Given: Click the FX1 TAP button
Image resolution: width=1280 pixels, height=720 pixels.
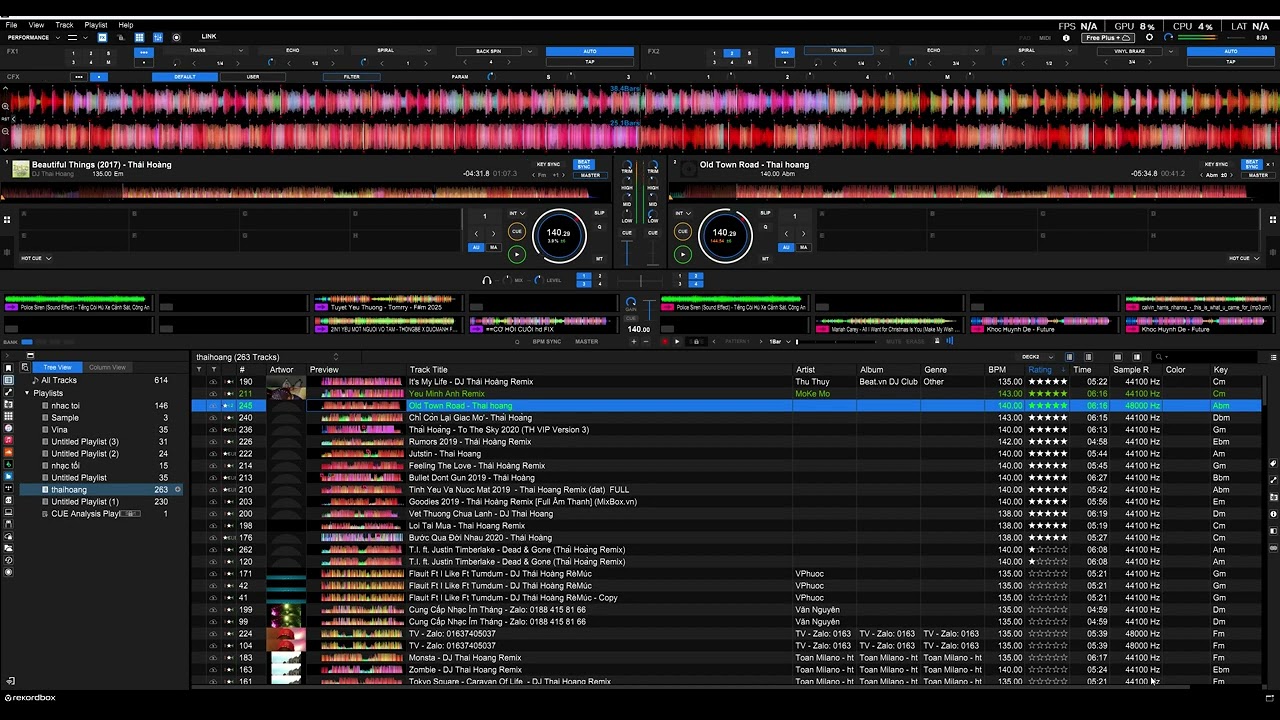Looking at the screenshot, I should pyautogui.click(x=590, y=62).
